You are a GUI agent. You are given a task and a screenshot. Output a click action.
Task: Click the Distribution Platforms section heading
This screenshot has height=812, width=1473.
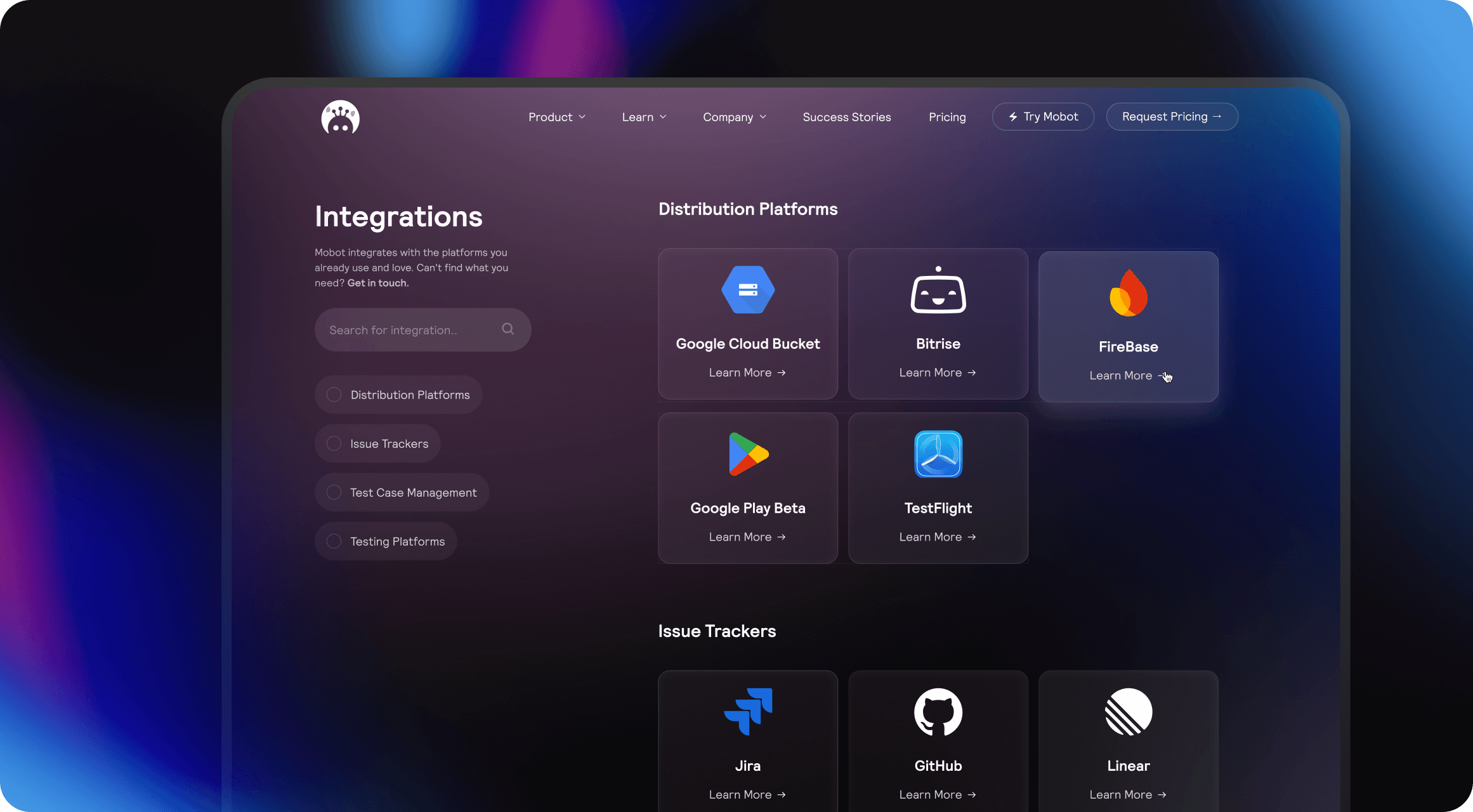(748, 209)
